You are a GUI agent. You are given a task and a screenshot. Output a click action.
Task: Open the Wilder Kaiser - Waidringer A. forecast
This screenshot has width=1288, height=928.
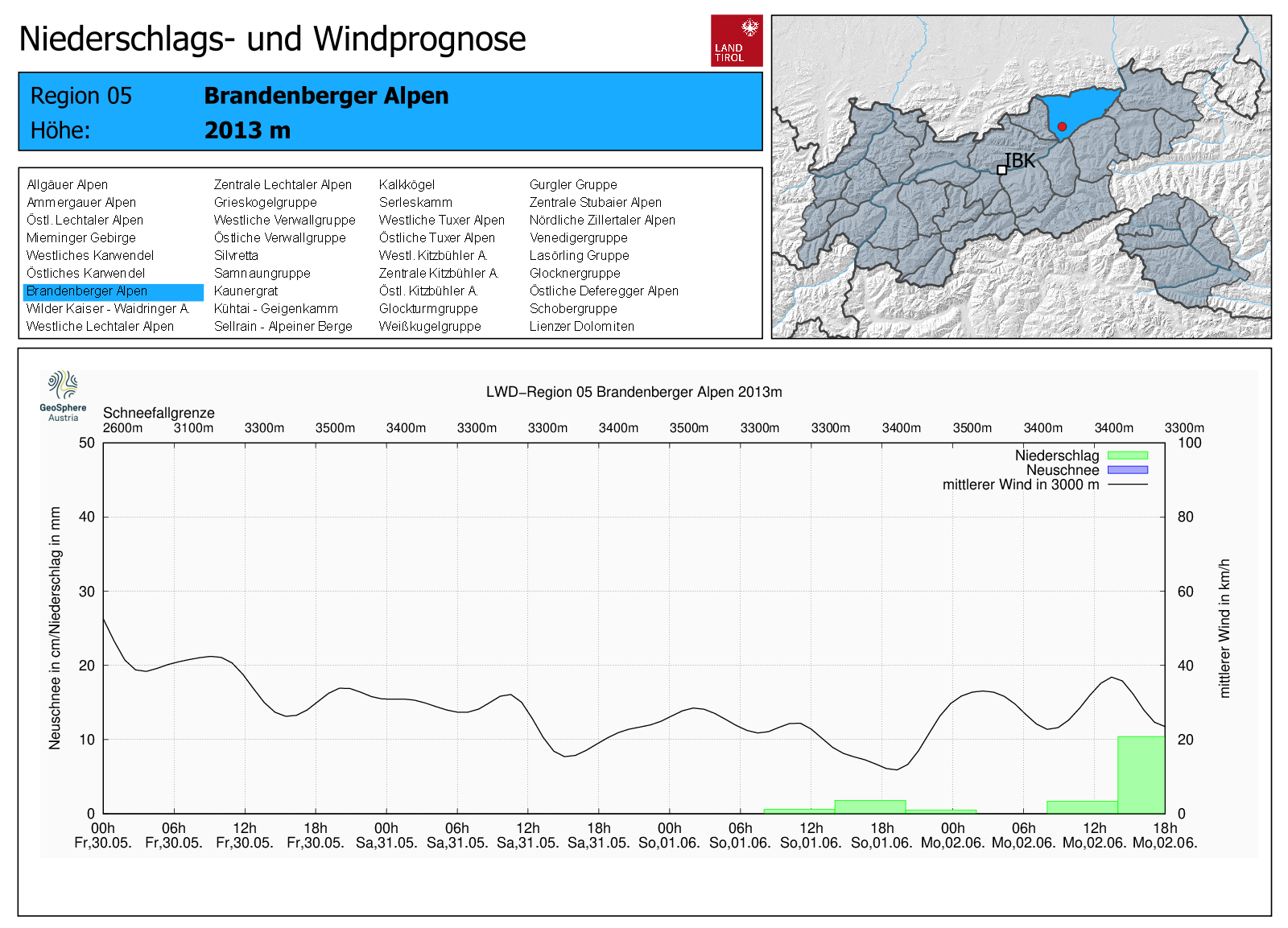coord(108,309)
